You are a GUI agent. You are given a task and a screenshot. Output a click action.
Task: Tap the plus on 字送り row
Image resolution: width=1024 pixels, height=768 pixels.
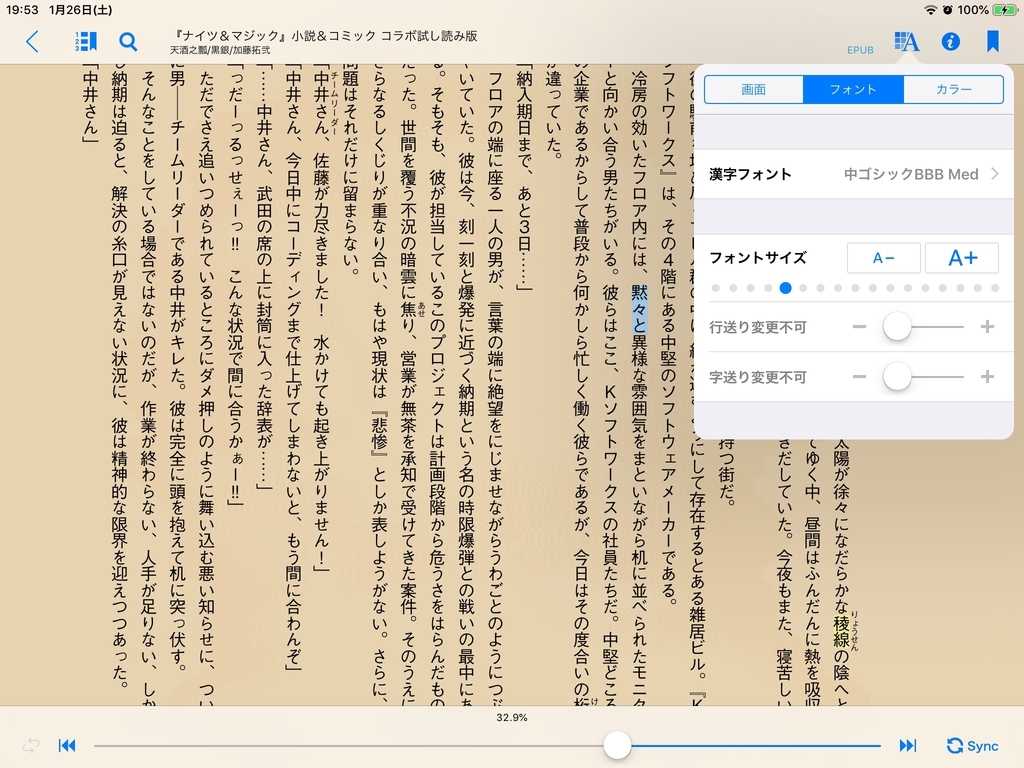(x=988, y=378)
